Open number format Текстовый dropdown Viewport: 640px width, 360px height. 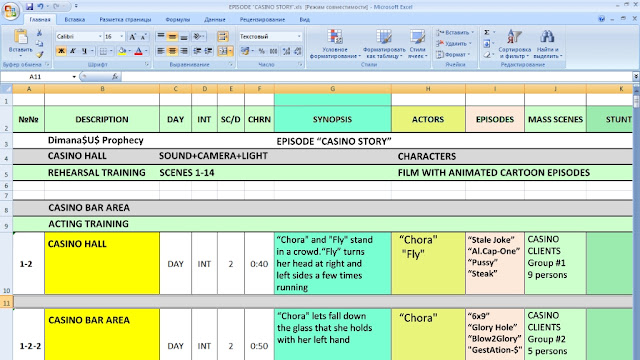point(299,37)
